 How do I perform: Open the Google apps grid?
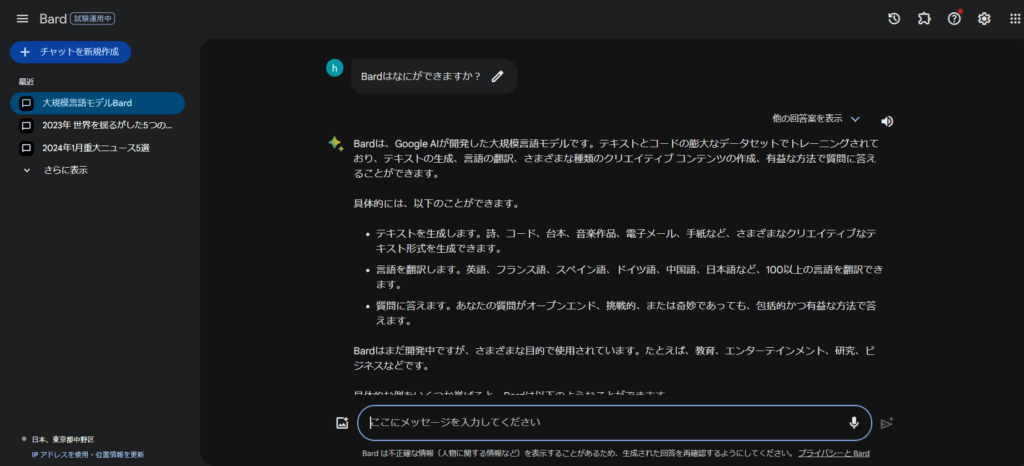(1014, 19)
